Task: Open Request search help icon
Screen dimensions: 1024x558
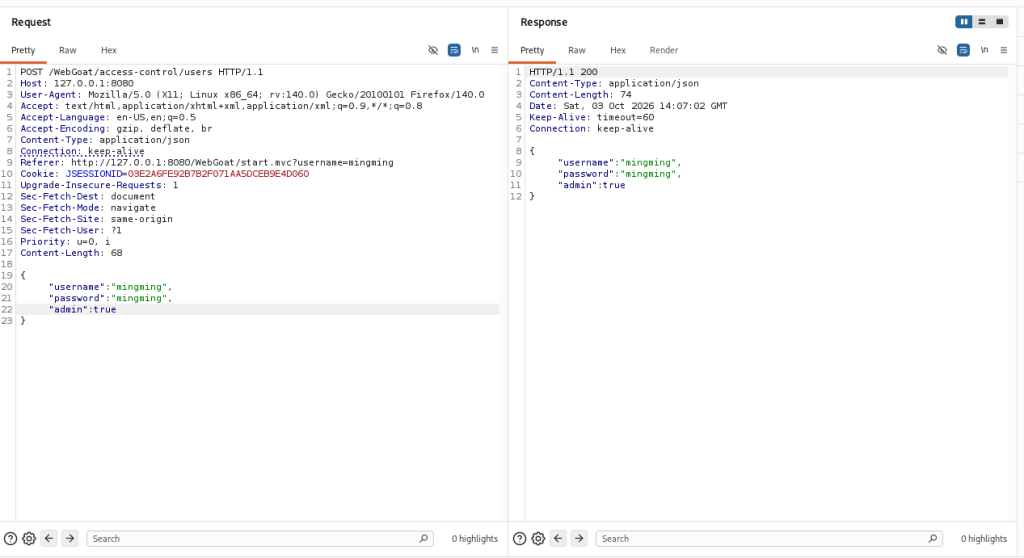Action: click(x=10, y=539)
